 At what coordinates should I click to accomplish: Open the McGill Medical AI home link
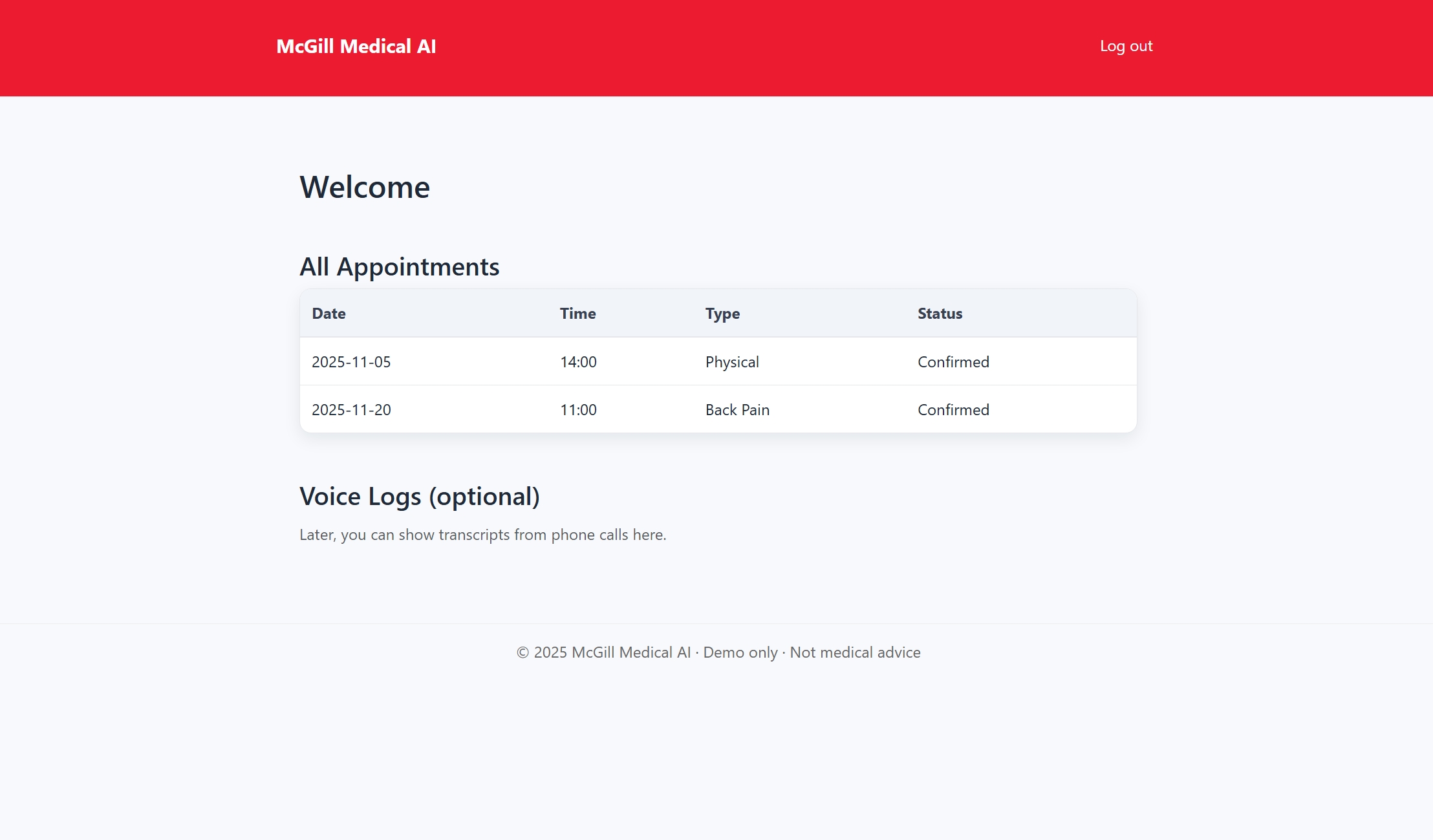pos(356,47)
